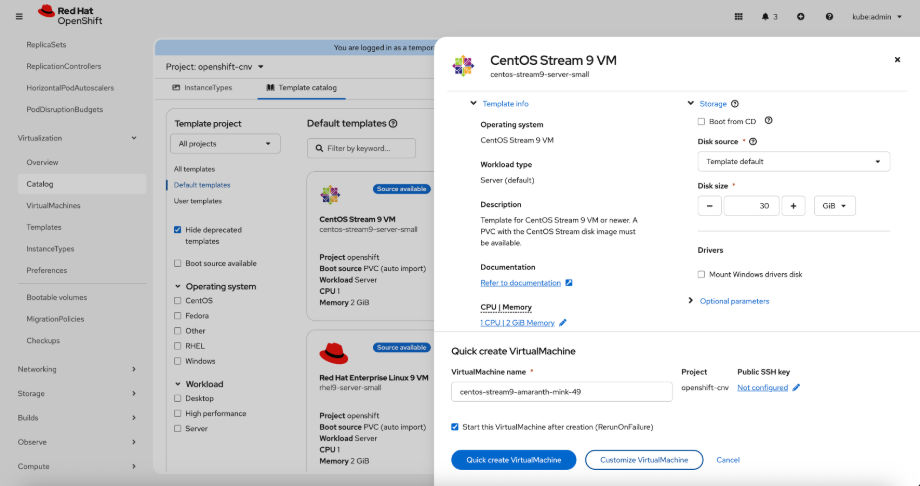Click the Cancel link
This screenshot has height=486, width=920.
coord(728,460)
